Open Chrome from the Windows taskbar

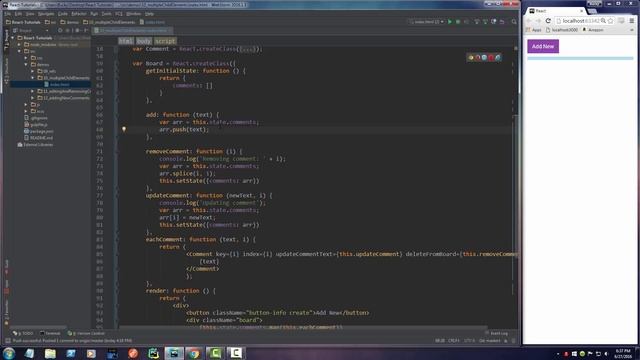194,353
